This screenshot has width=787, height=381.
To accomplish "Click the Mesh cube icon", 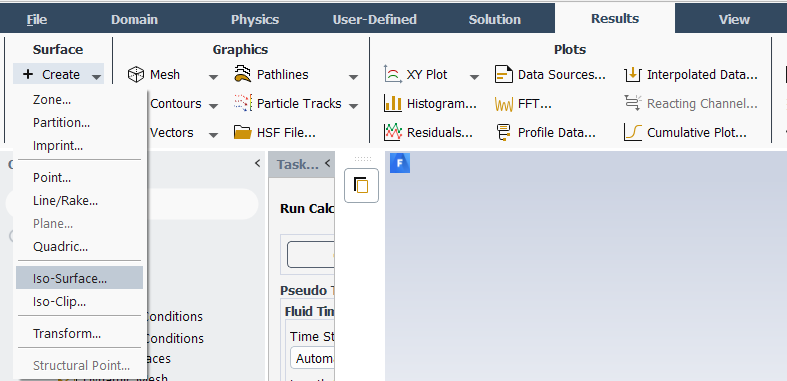I will [136, 75].
